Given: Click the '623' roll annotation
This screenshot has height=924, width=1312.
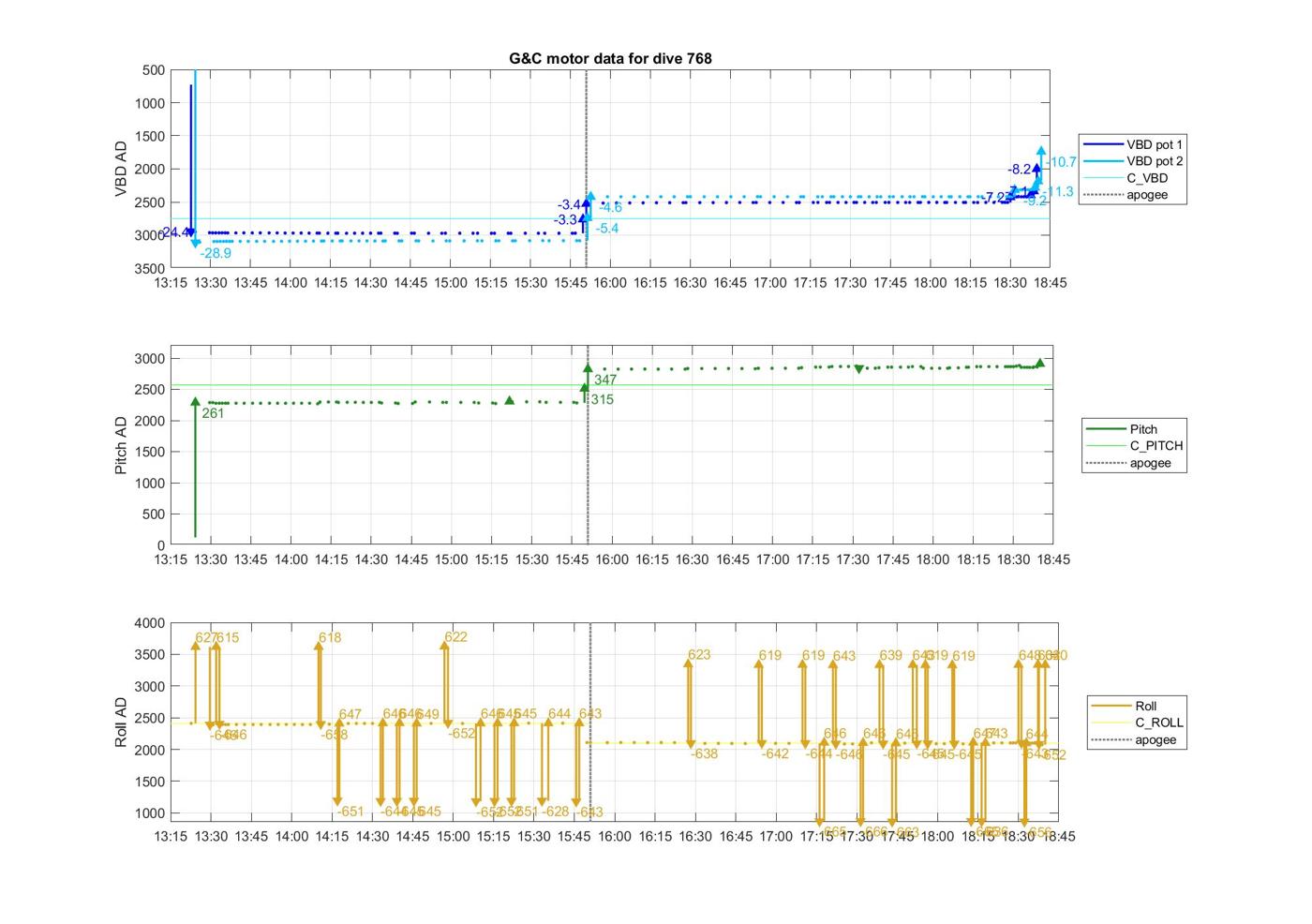Looking at the screenshot, I should click(x=699, y=655).
